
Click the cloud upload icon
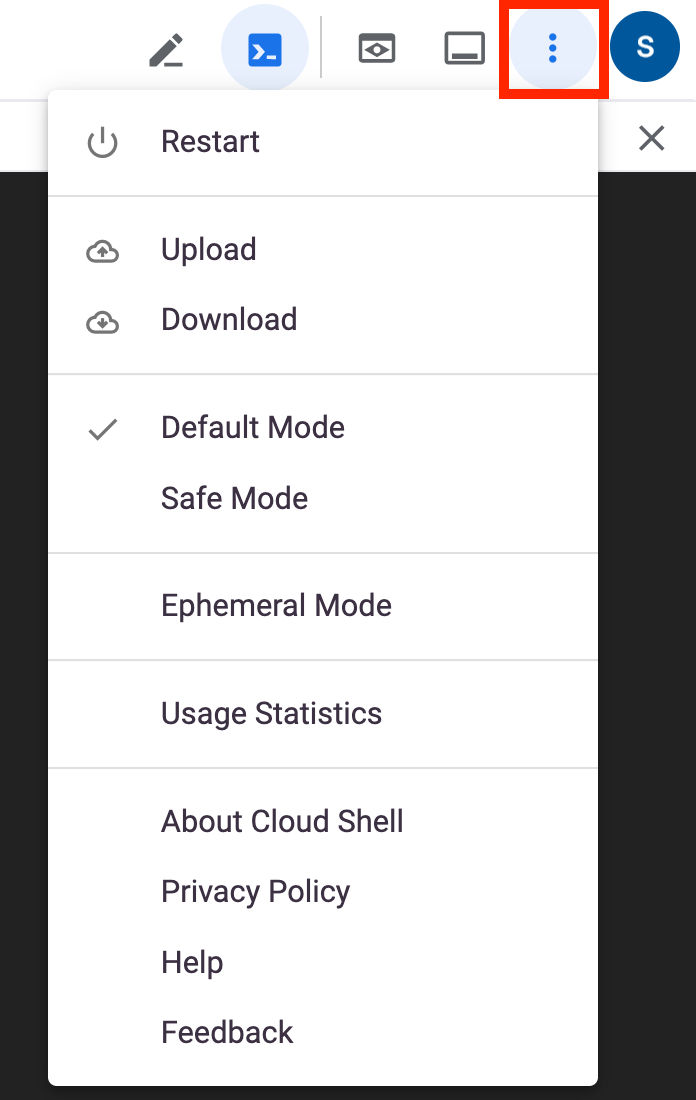tap(102, 251)
